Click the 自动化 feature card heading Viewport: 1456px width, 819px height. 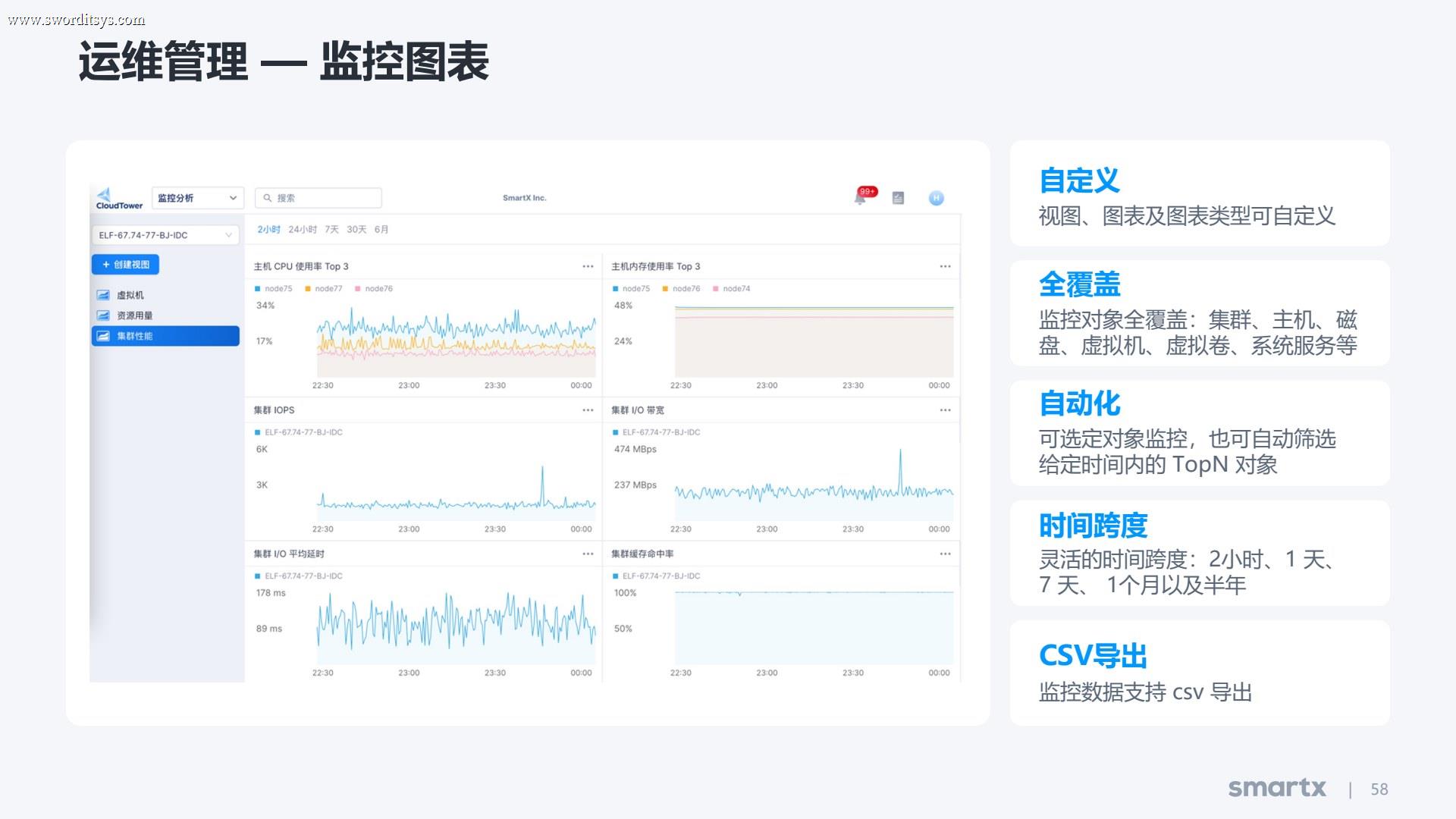pyautogui.click(x=1079, y=403)
